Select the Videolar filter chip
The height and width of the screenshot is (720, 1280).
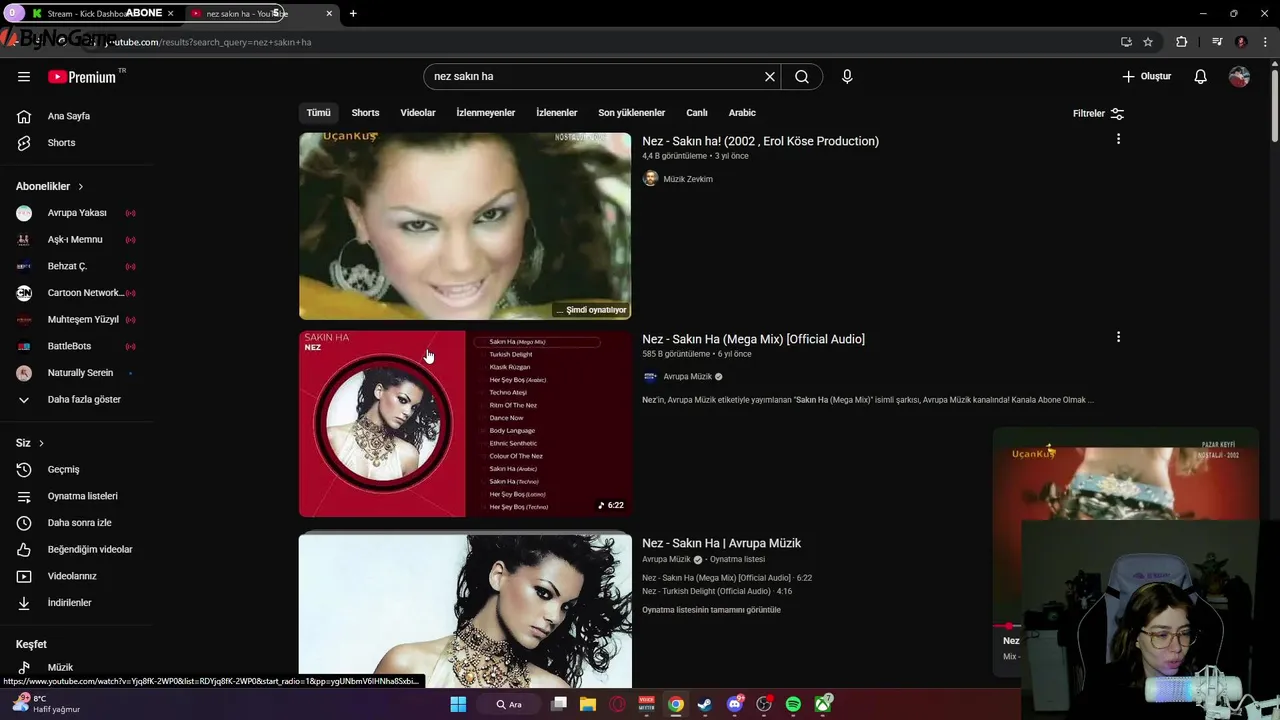(x=418, y=113)
